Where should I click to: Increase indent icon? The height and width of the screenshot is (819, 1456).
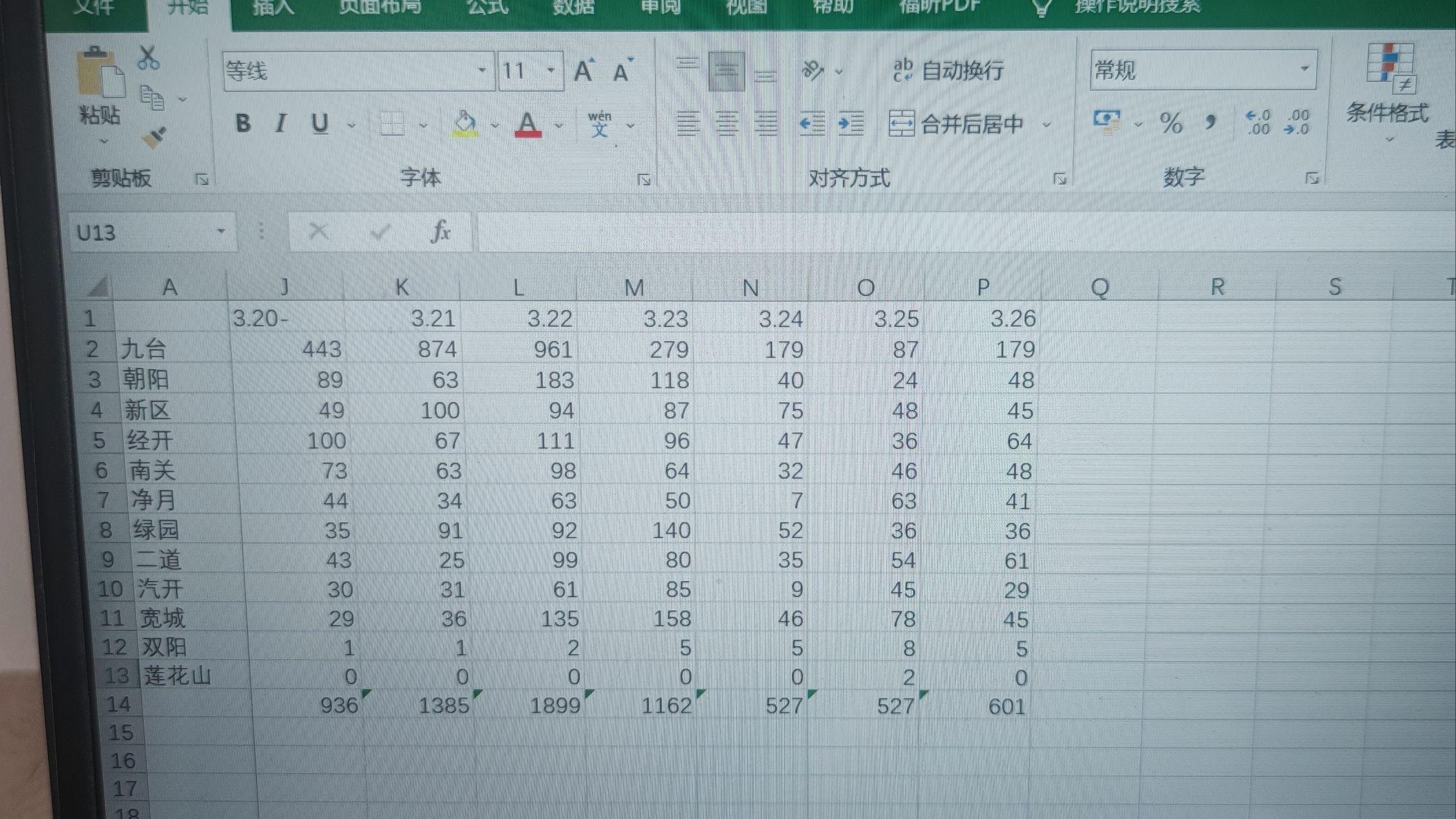coord(851,123)
